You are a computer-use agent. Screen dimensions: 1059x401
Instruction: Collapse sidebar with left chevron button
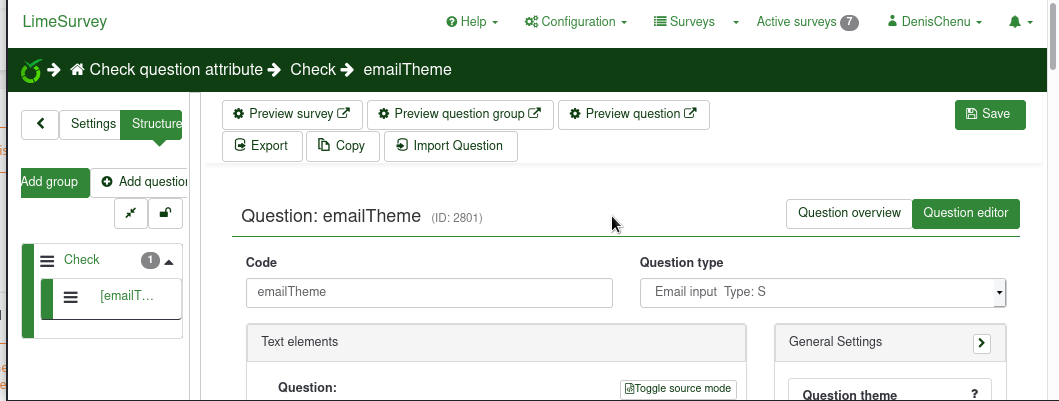40,124
